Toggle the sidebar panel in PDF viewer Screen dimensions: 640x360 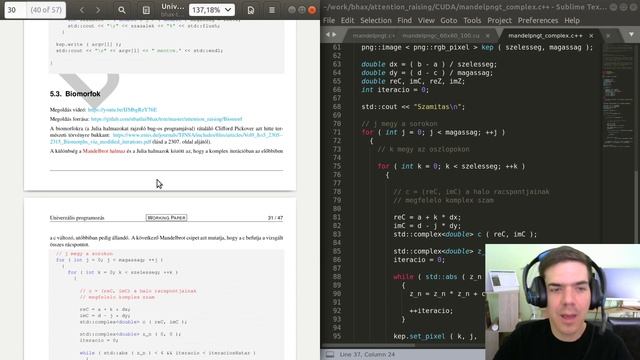click(x=146, y=10)
